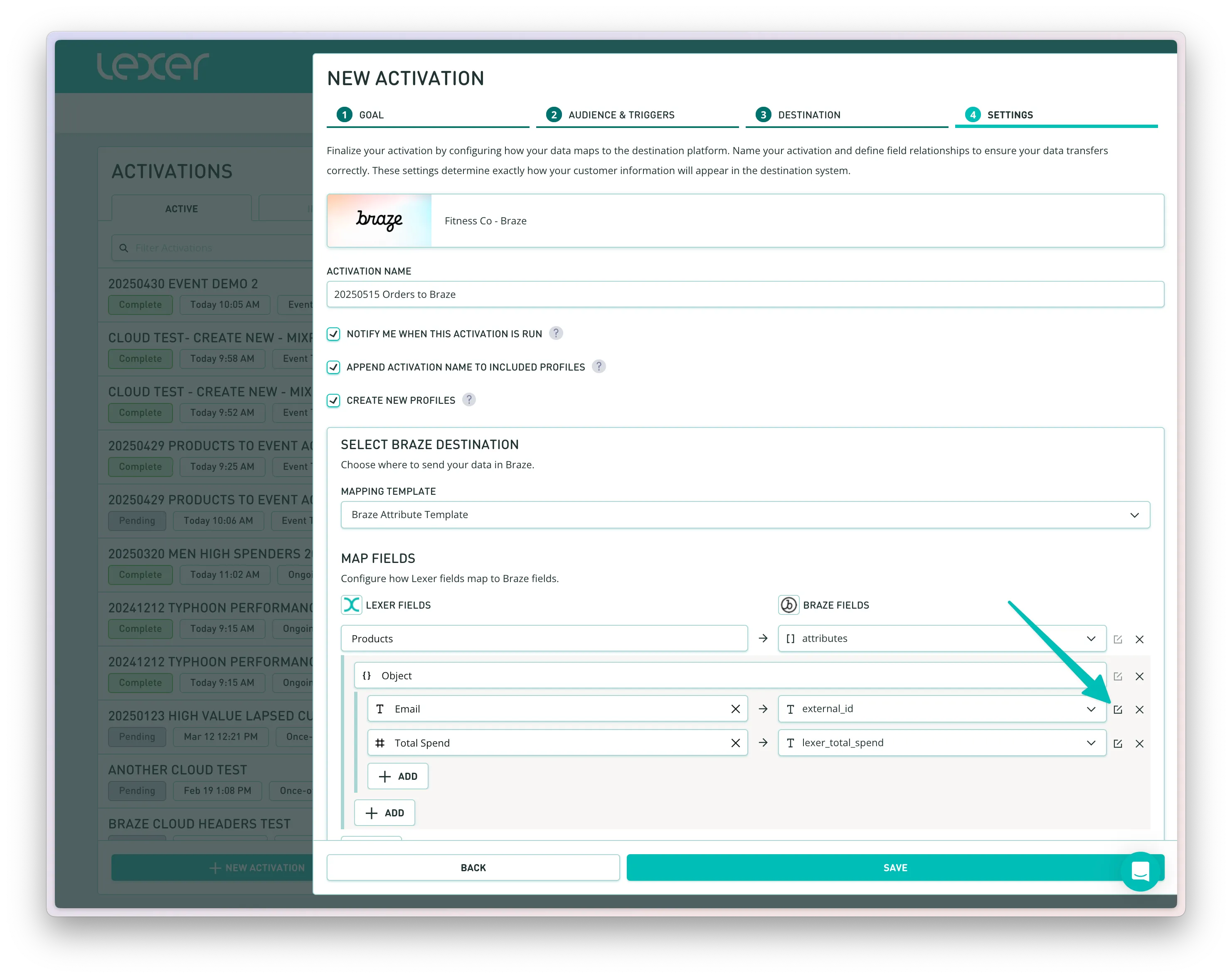
Task: Delete the Object mapping row
Action: [1139, 676]
